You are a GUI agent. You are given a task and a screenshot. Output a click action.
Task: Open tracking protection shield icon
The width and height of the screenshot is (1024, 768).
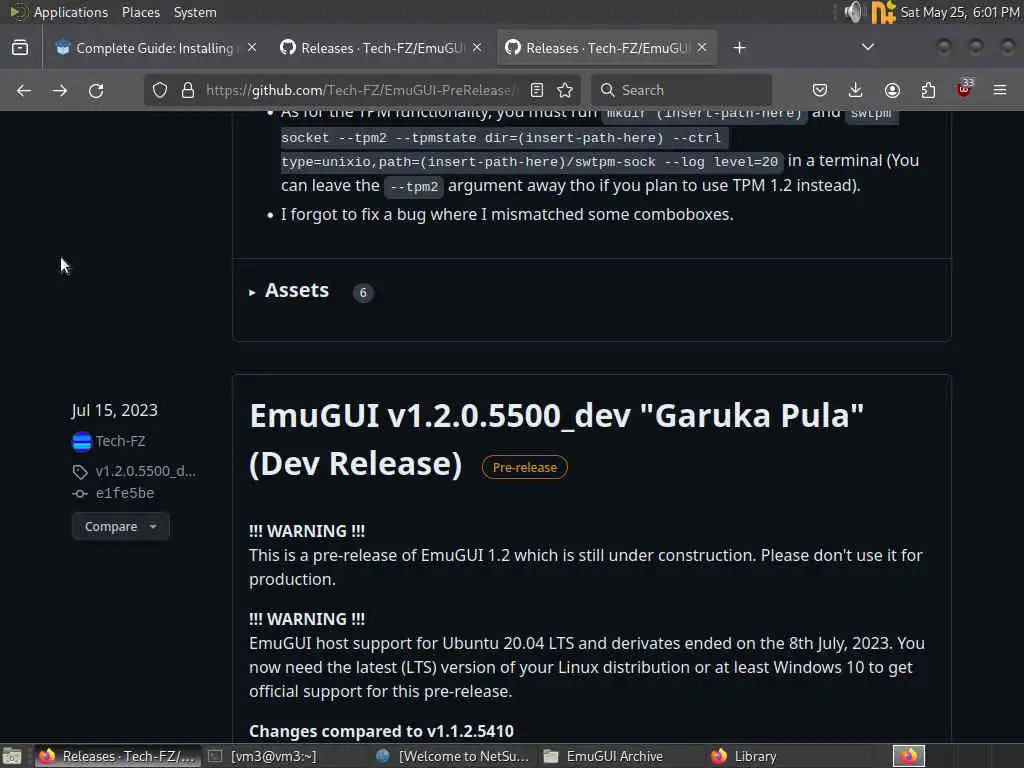point(160,90)
